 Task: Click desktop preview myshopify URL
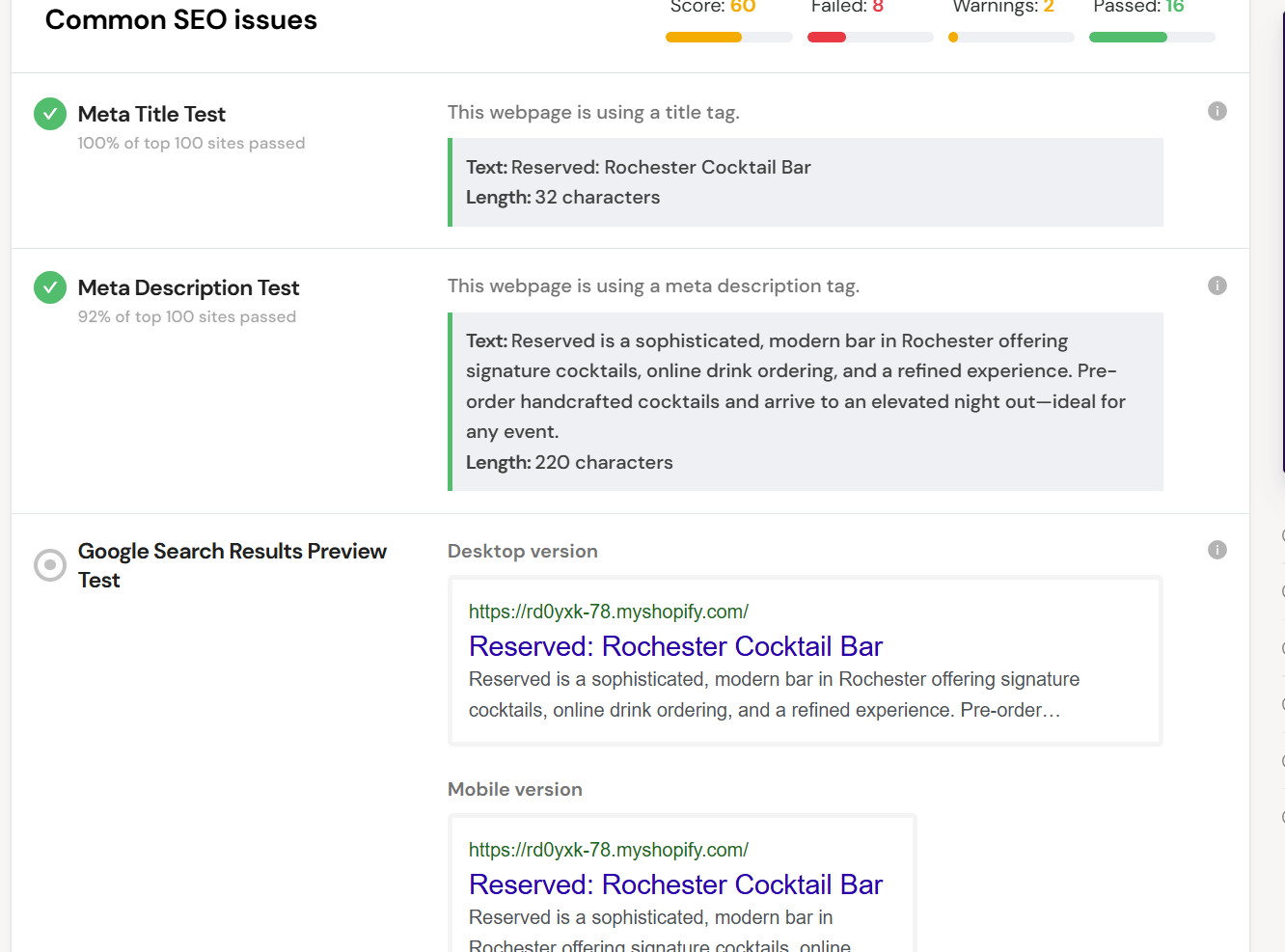(609, 612)
